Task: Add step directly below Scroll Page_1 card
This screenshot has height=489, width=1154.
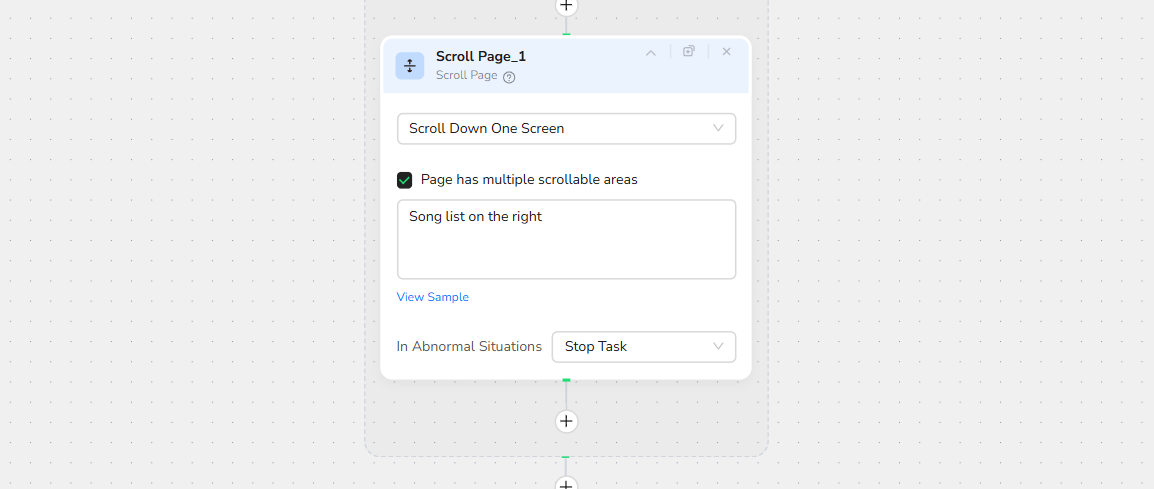Action: coord(566,421)
